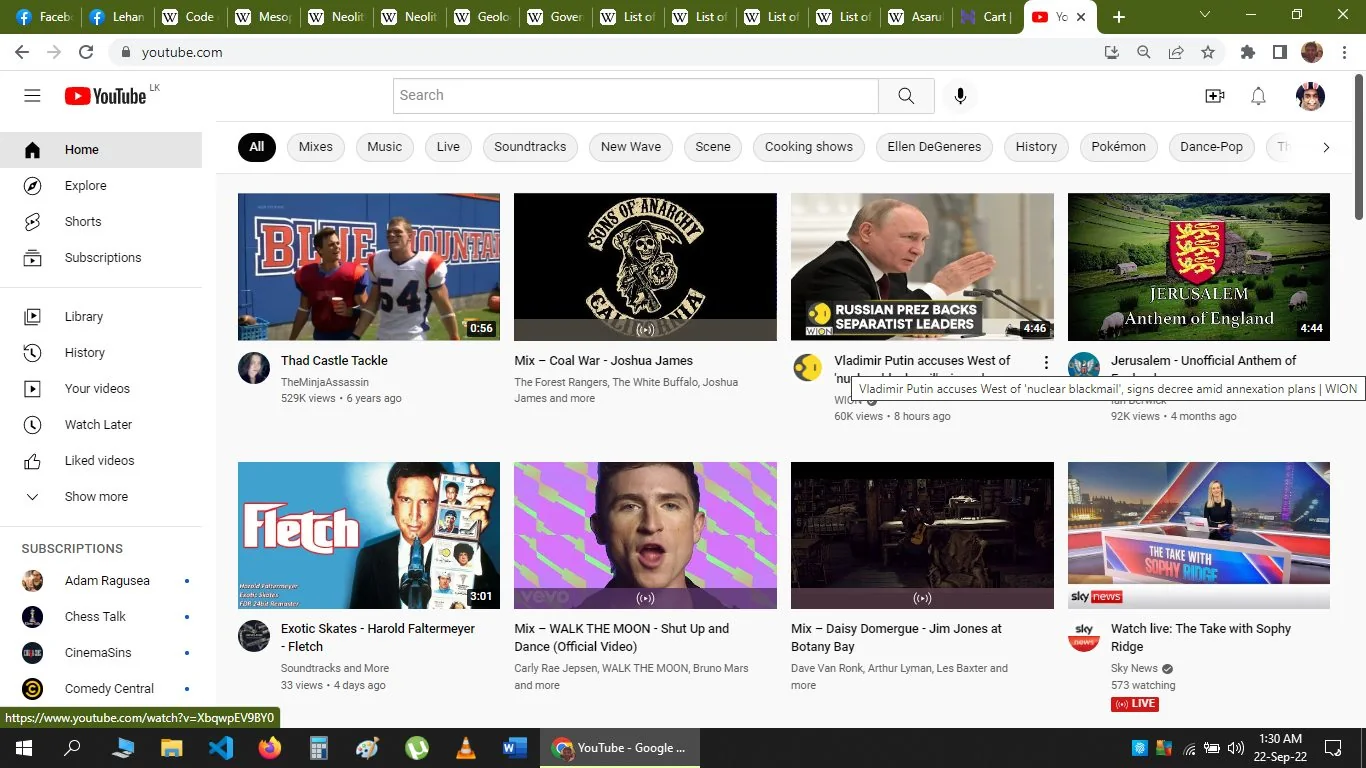Image resolution: width=1366 pixels, height=768 pixels.
Task: Open Your videos in the sidebar
Action: [101, 389]
